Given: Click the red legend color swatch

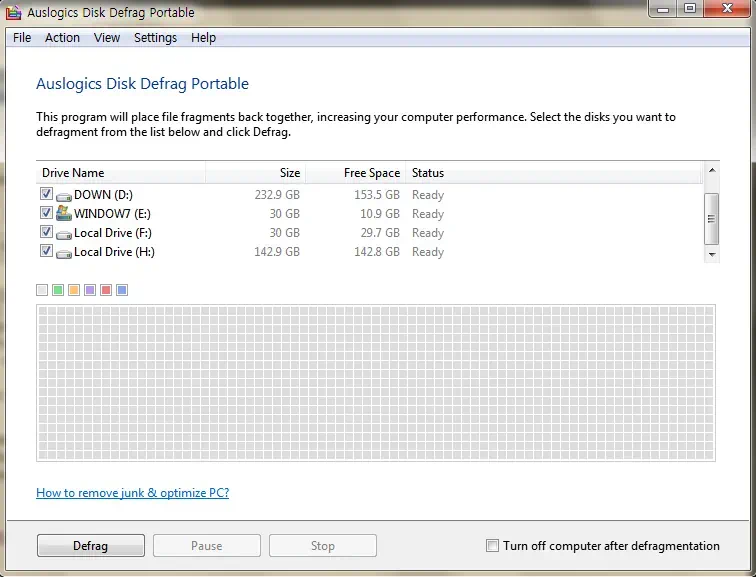Looking at the screenshot, I should (x=106, y=290).
